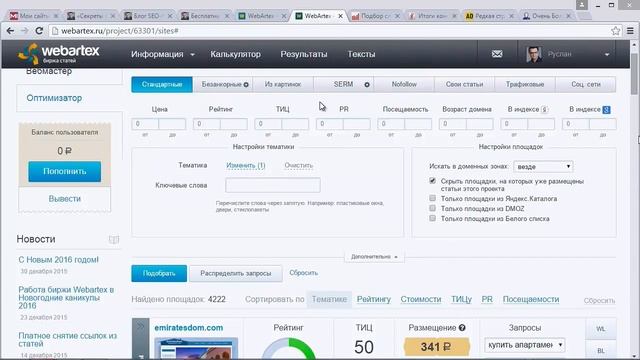Open the emiratesdom.com site link

click(189, 328)
